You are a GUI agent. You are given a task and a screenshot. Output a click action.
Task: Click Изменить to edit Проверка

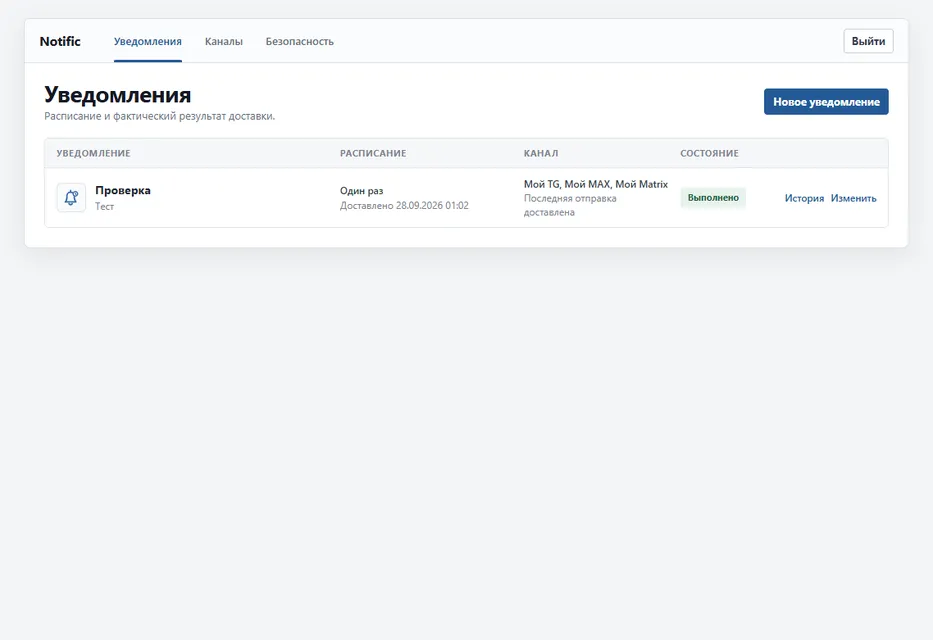click(853, 198)
